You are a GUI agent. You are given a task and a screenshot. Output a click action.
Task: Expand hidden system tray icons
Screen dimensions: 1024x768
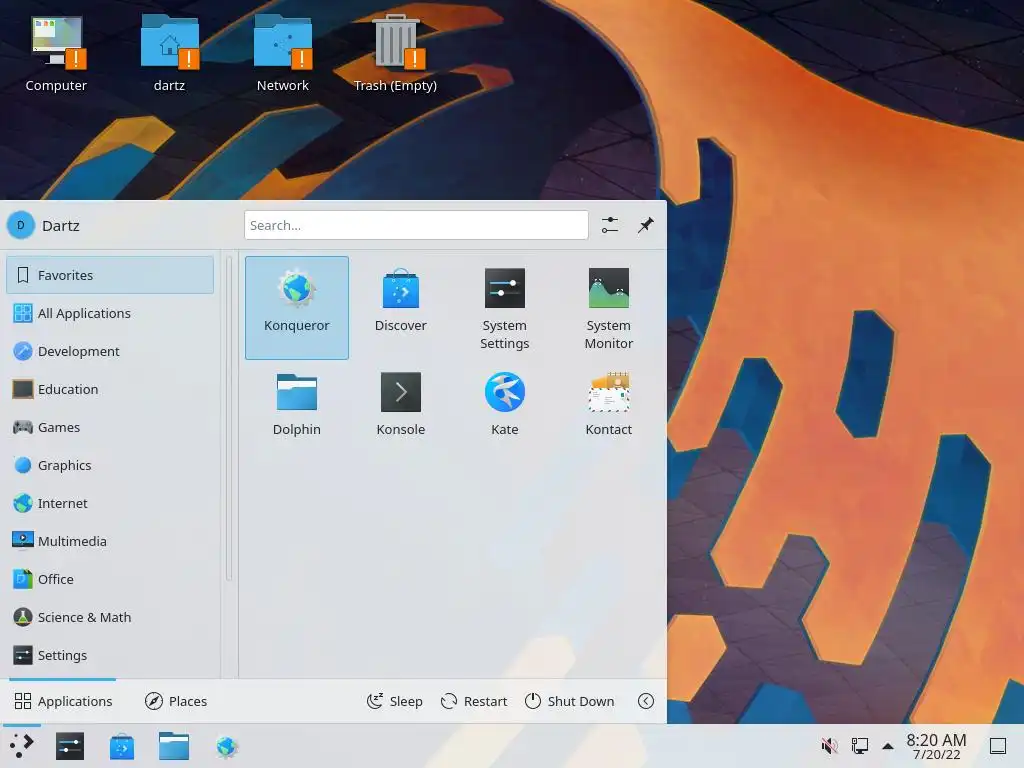click(888, 746)
